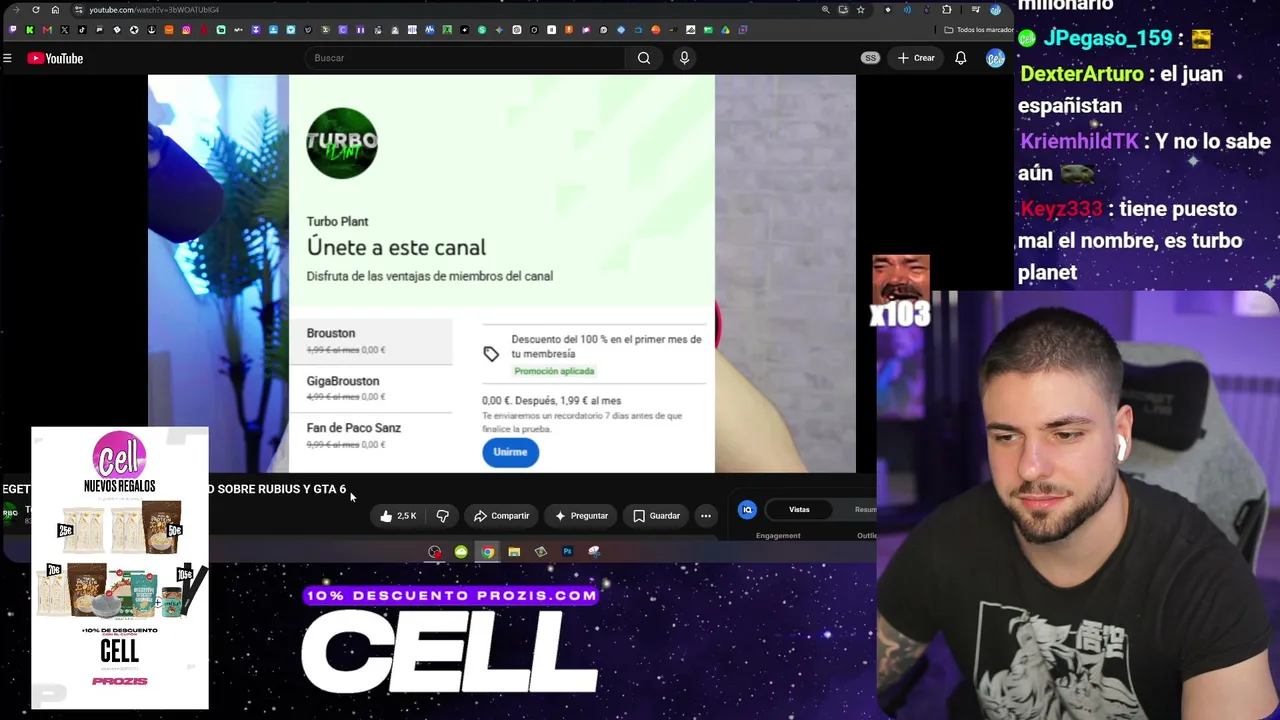
Task: Open the YouTube notifications bell
Action: 960,58
